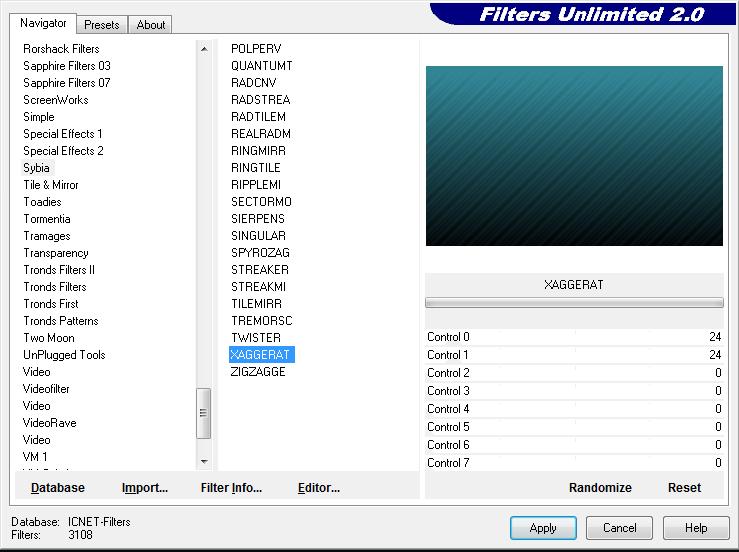Select Sapphire Filters 03 category
Image resolution: width=739 pixels, height=552 pixels.
[67, 66]
